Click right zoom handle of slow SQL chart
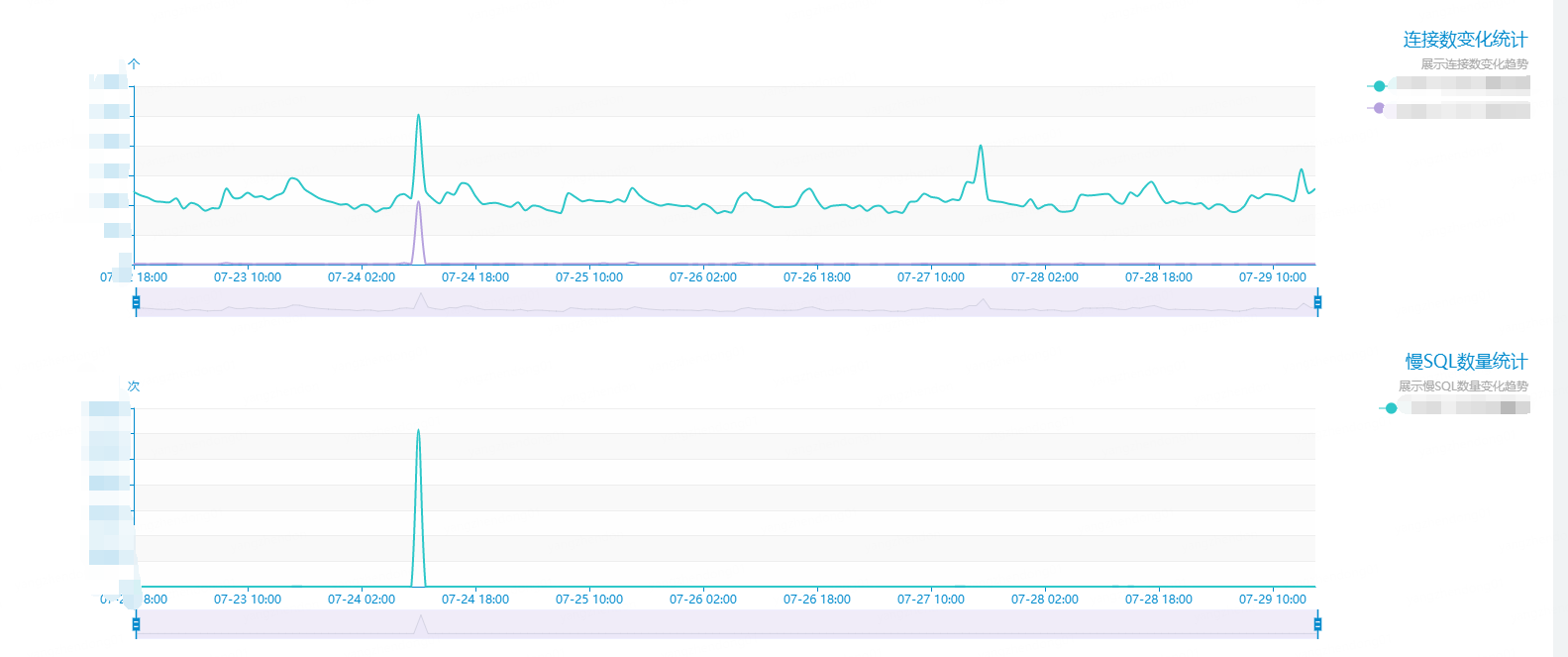 [x=1317, y=624]
